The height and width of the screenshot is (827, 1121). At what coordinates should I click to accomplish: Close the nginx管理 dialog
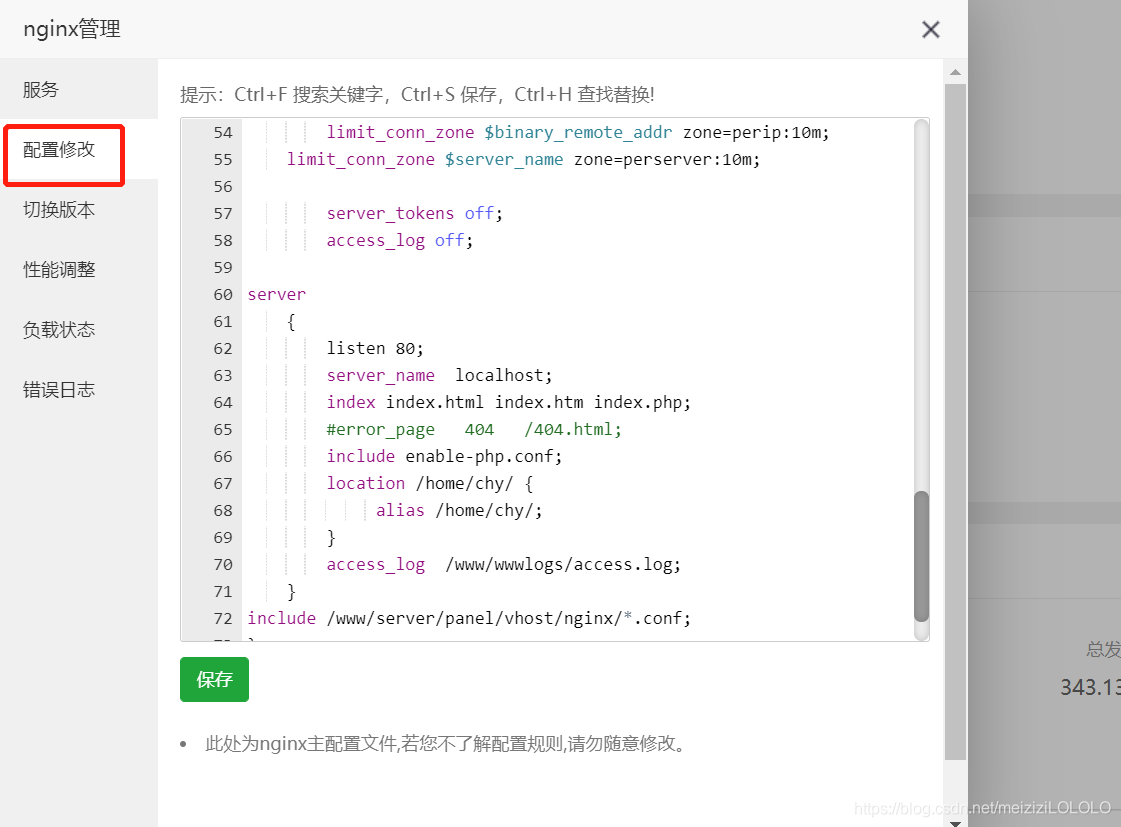point(930,29)
